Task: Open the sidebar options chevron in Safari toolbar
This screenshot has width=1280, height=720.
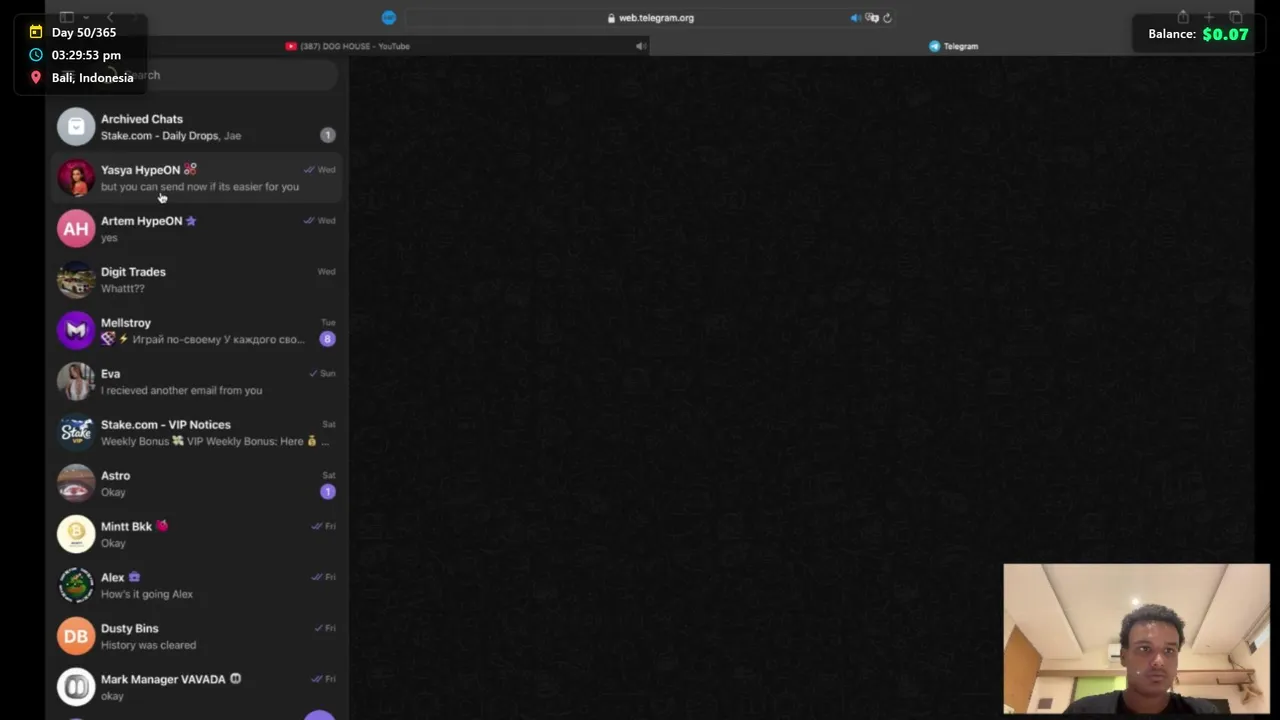Action: tap(86, 17)
